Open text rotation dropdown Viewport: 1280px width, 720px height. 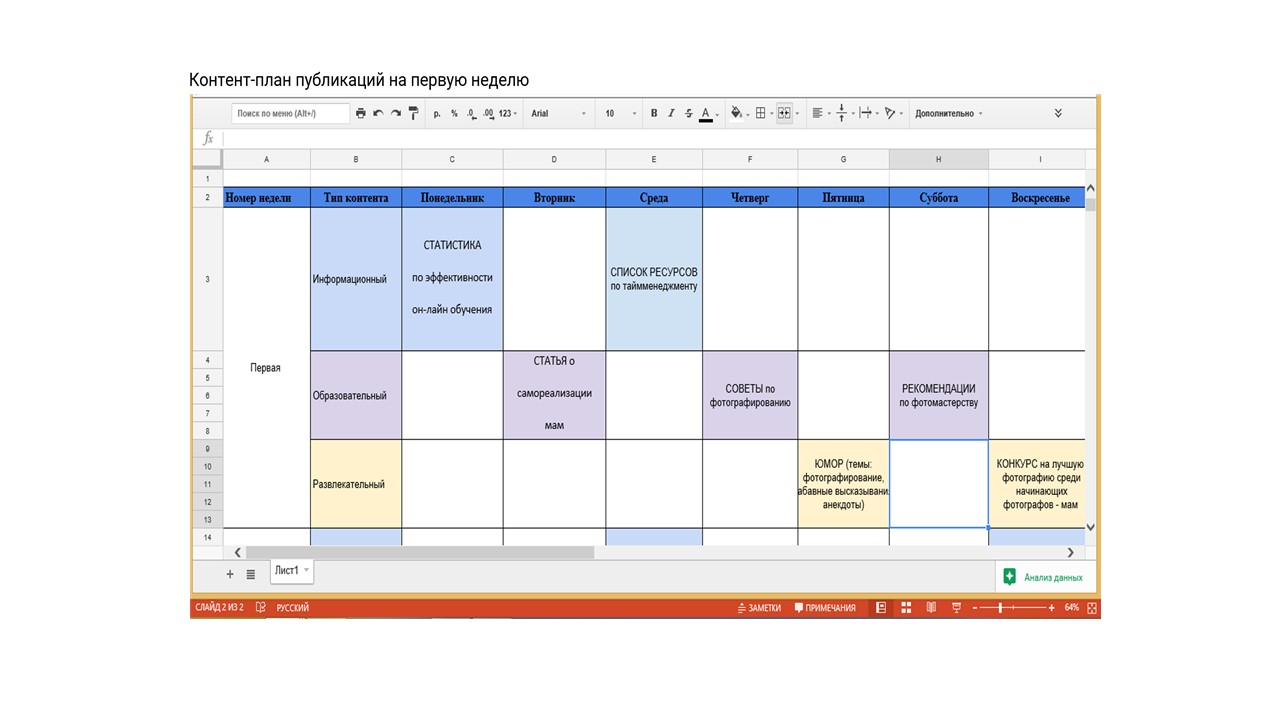click(x=893, y=114)
